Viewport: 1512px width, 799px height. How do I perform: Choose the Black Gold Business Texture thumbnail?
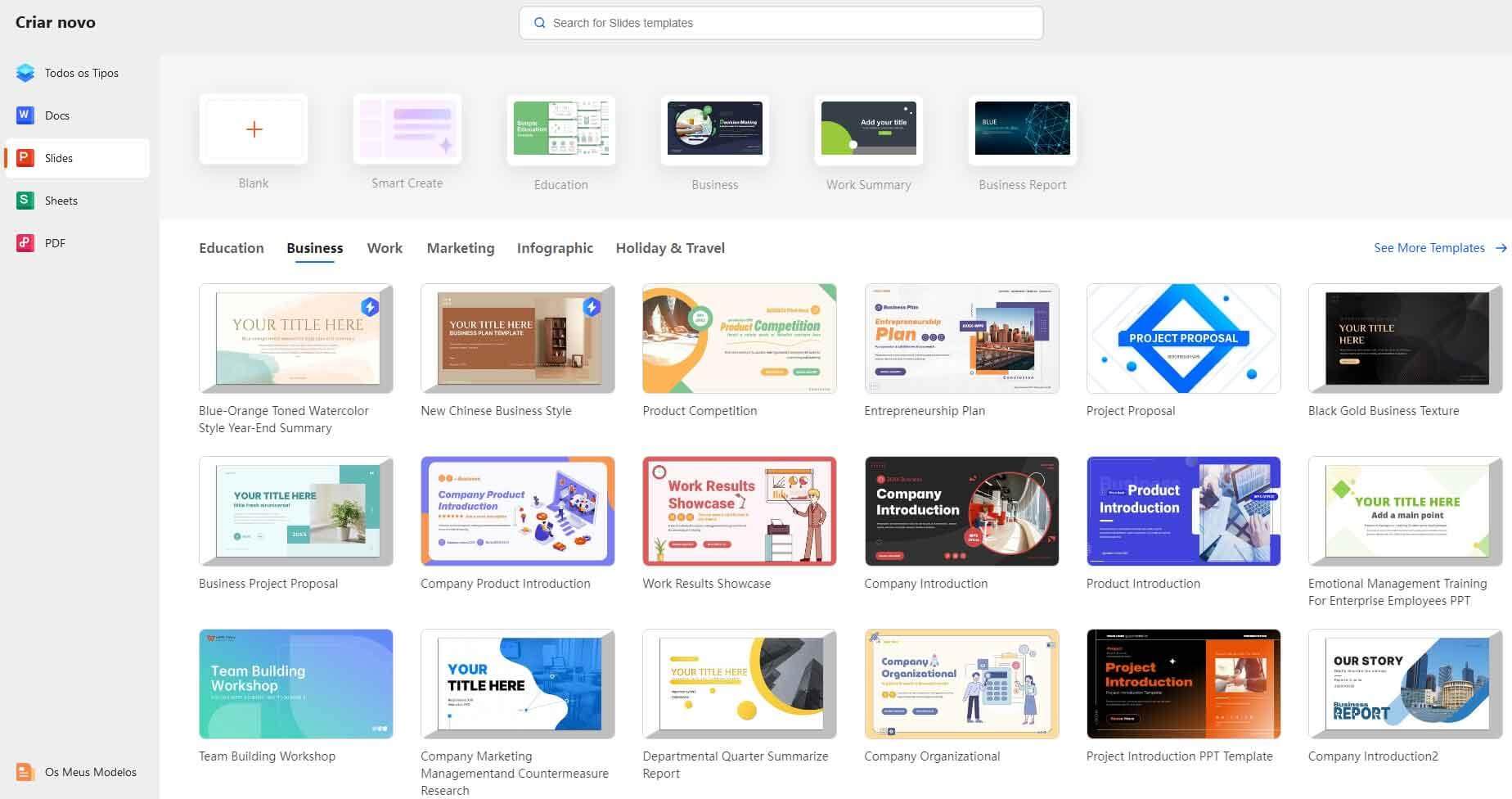(x=1405, y=338)
